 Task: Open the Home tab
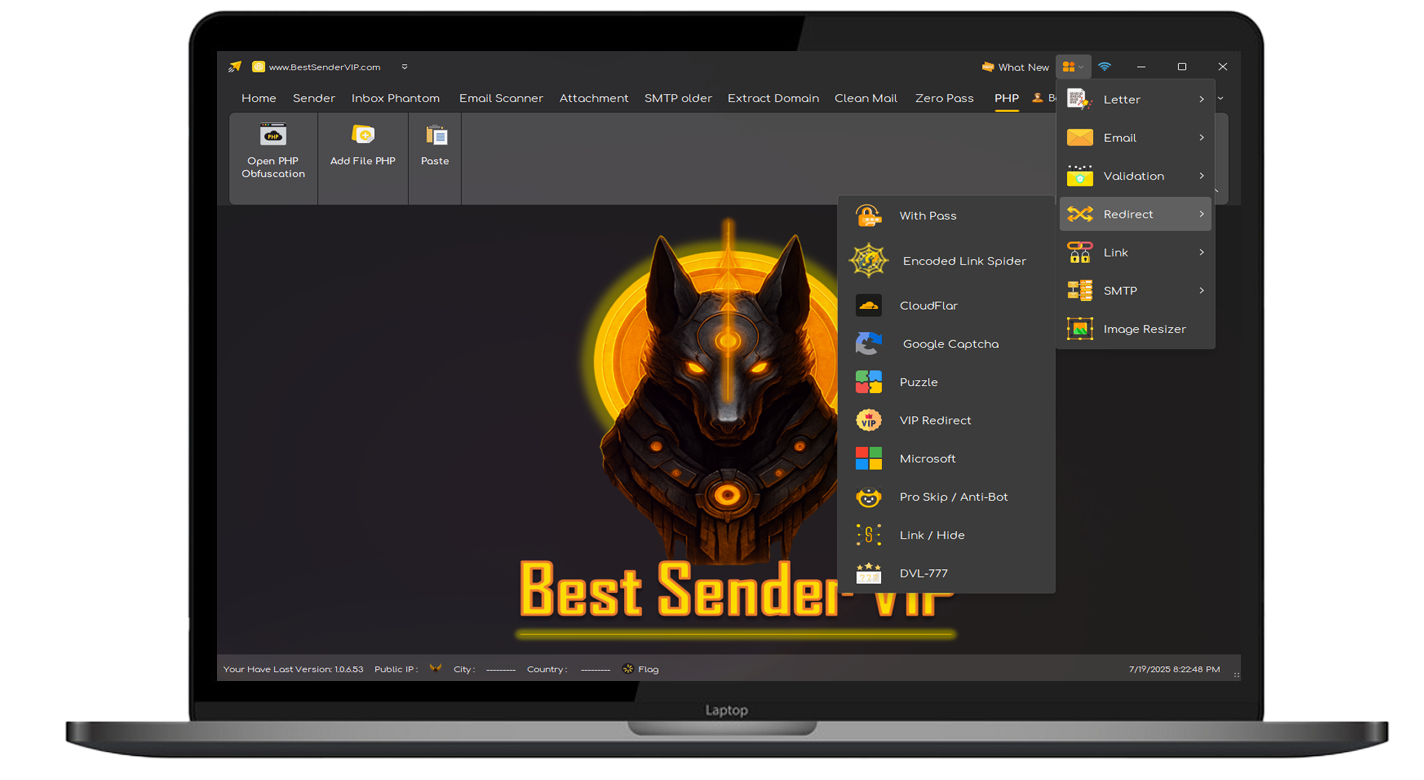259,98
